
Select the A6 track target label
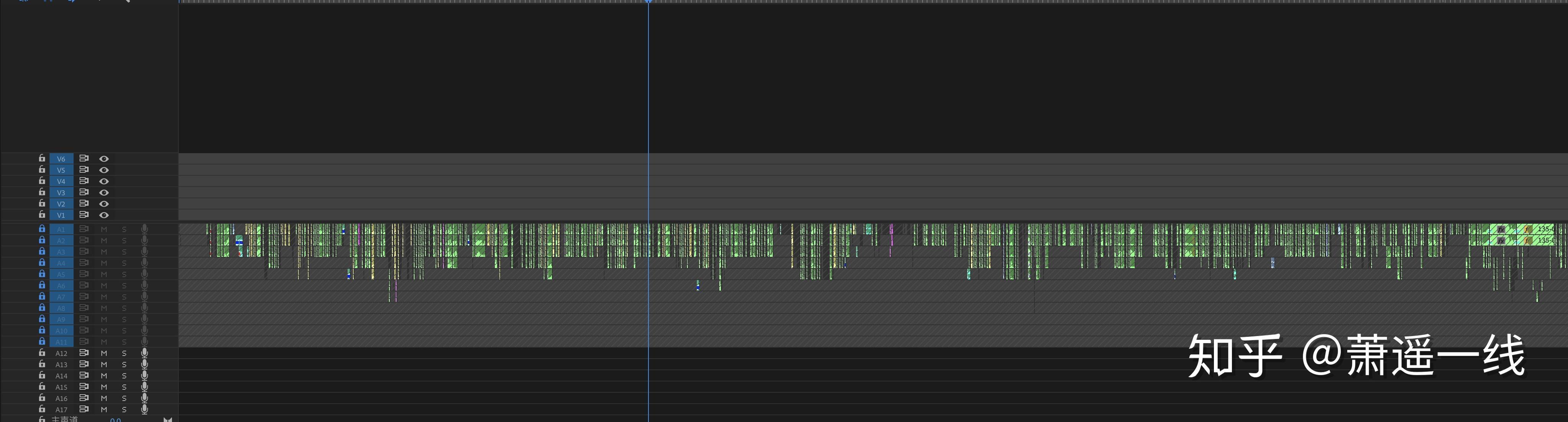[x=61, y=286]
